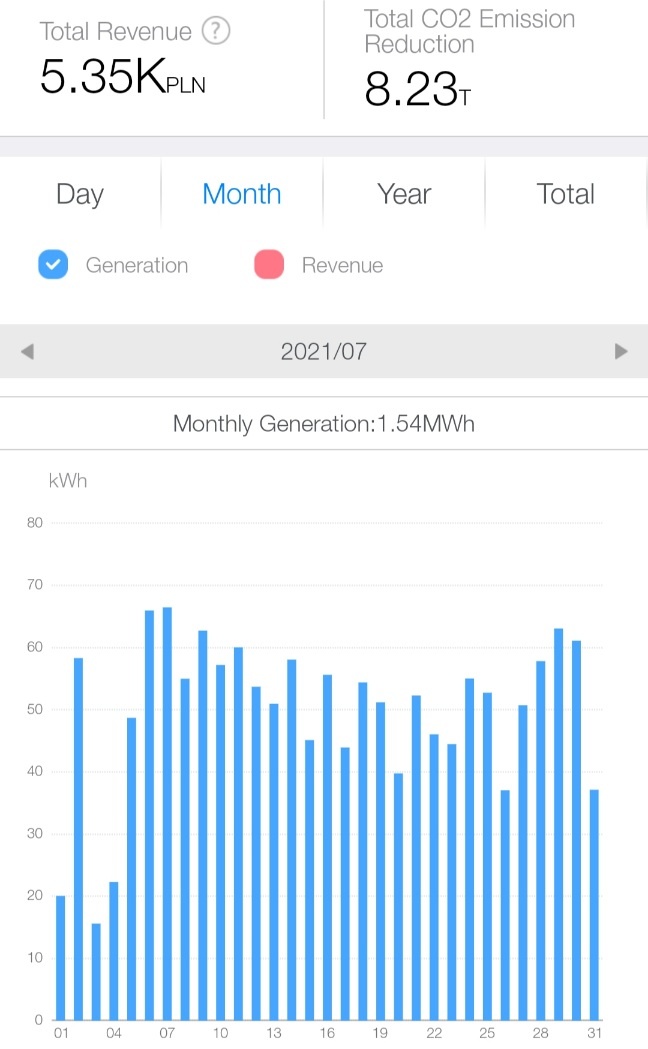This screenshot has width=648, height=1049.
Task: Click the 5.35K PLN revenue value
Action: click(x=122, y=76)
